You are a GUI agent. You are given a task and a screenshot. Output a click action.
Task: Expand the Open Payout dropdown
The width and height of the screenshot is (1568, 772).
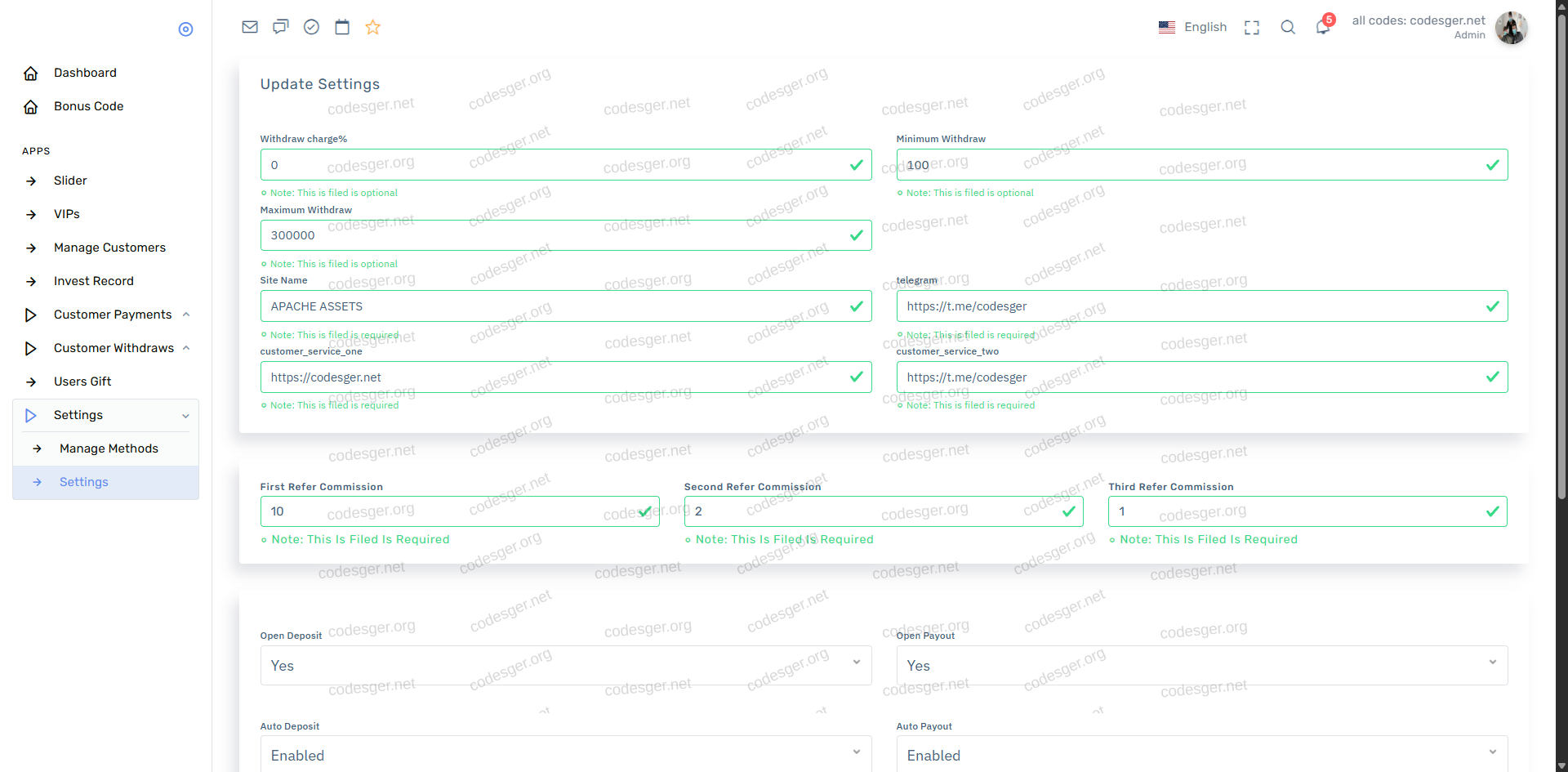click(x=1201, y=665)
